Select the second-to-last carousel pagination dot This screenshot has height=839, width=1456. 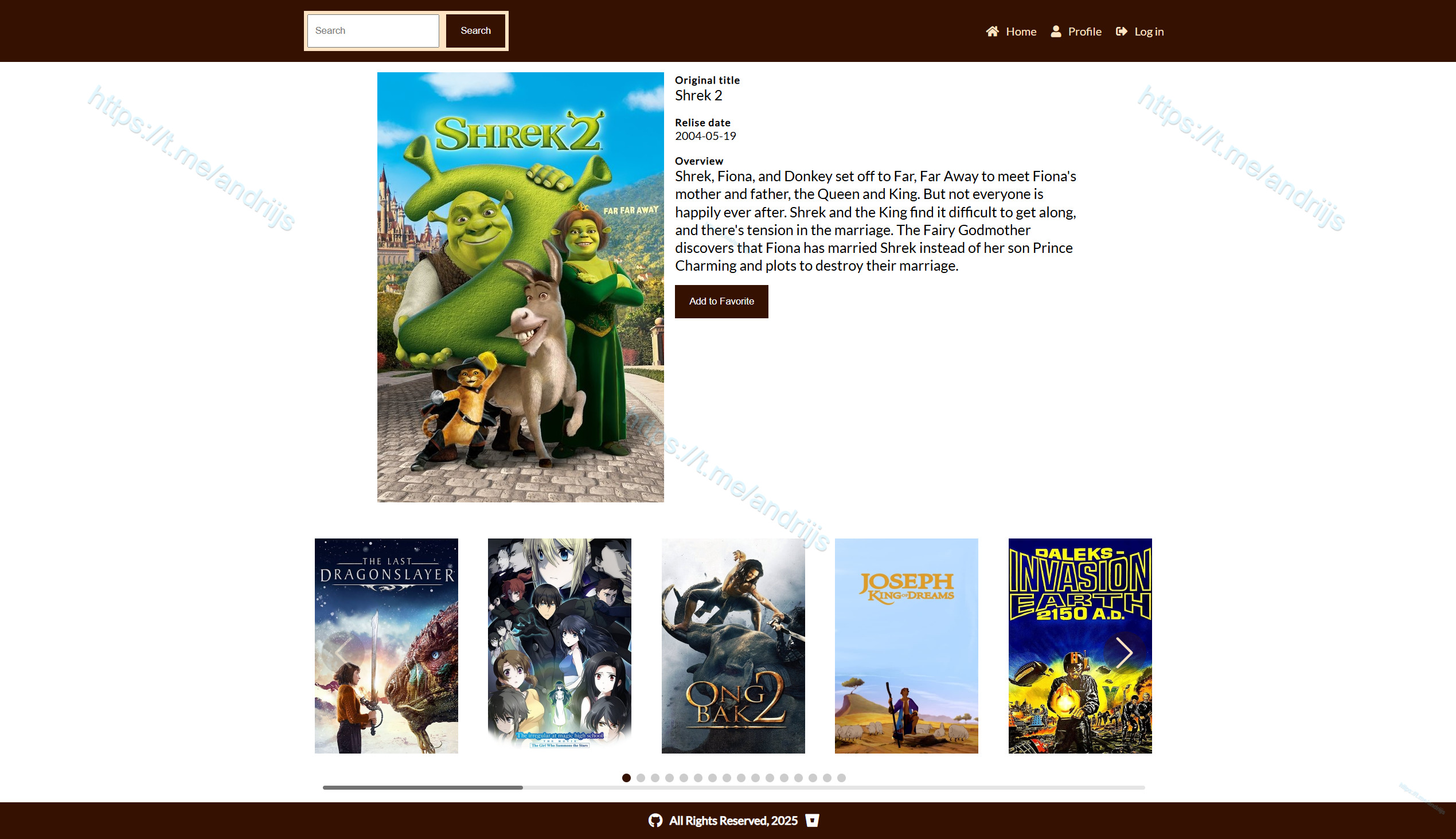[827, 778]
